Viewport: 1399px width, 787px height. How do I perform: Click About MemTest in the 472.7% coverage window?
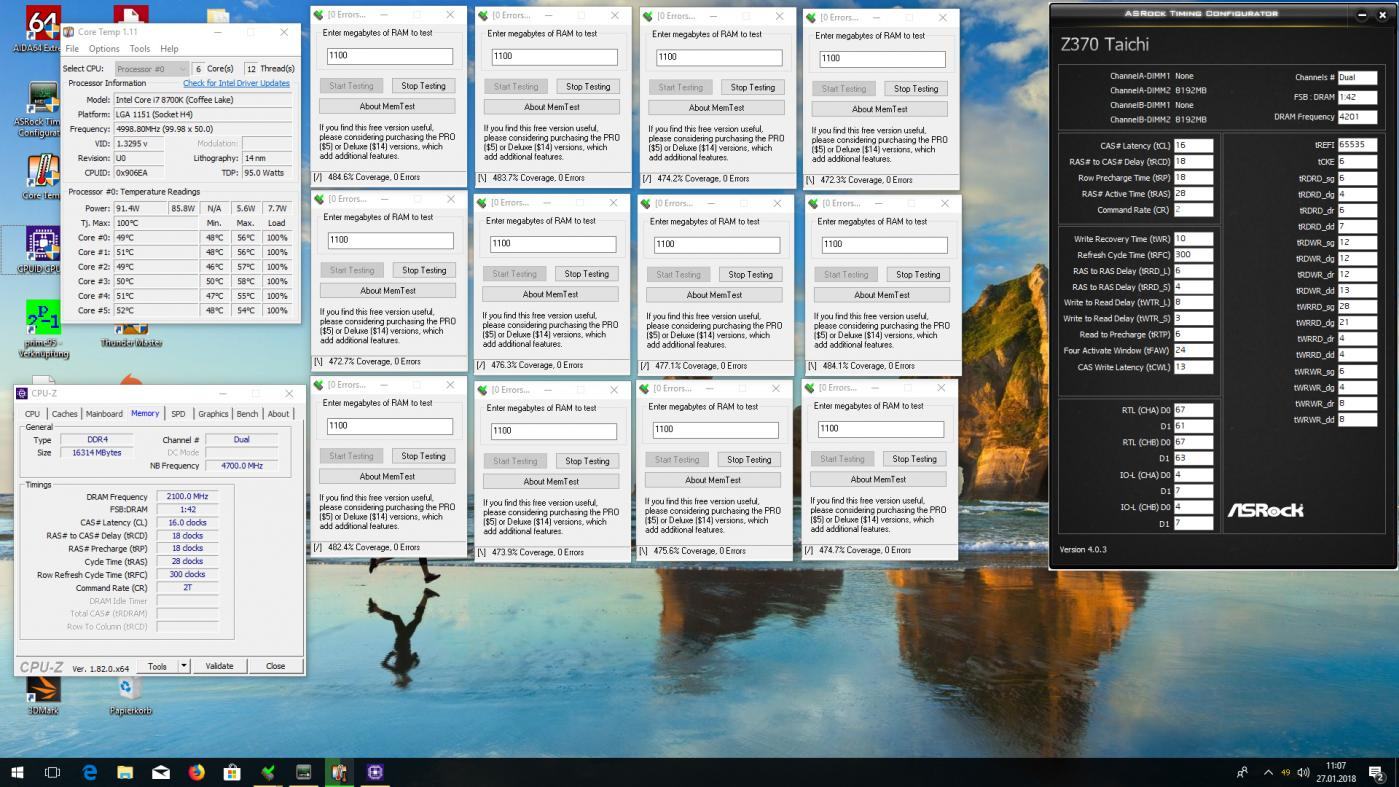388,291
